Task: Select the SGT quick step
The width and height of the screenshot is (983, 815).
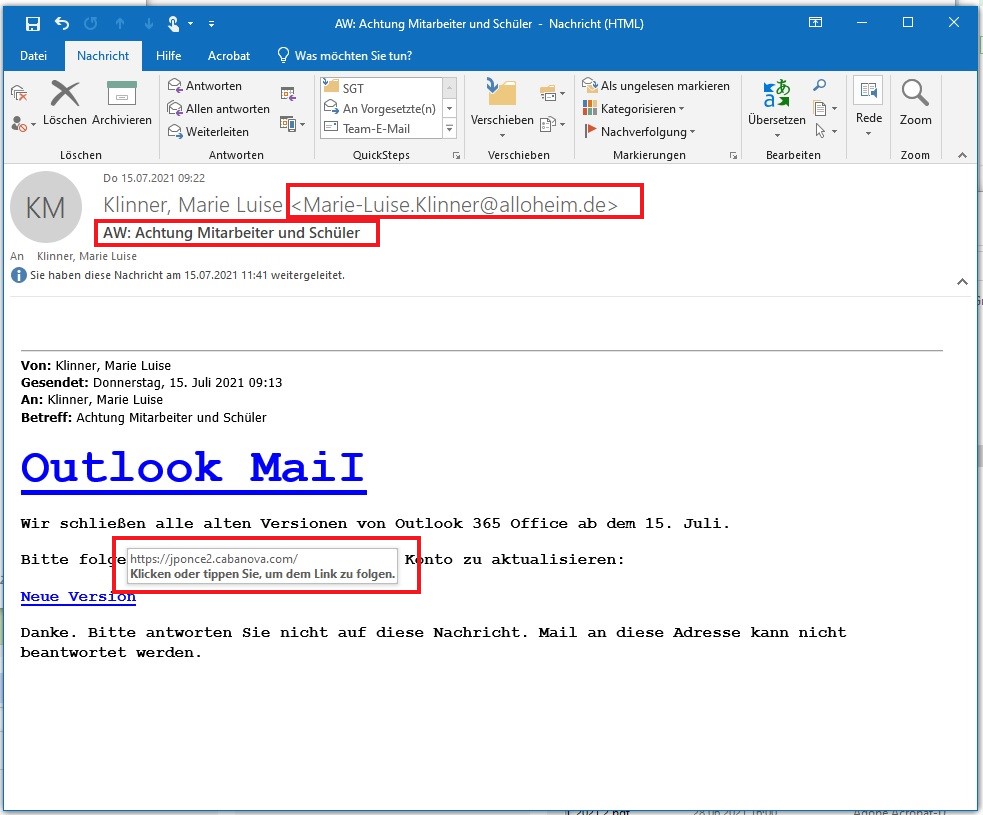Action: [x=382, y=88]
